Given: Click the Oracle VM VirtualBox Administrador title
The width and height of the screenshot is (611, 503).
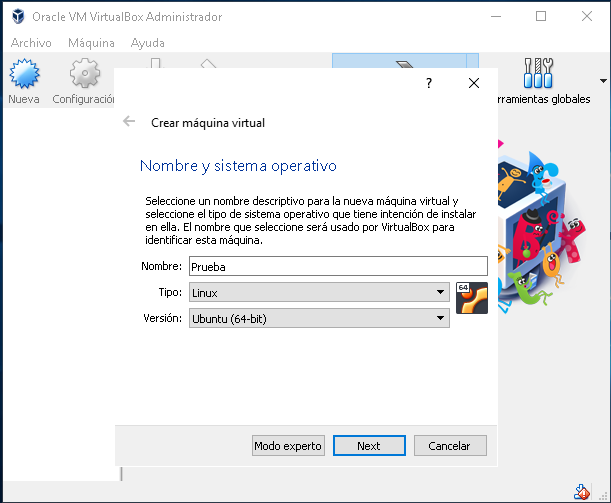Looking at the screenshot, I should coord(127,17).
